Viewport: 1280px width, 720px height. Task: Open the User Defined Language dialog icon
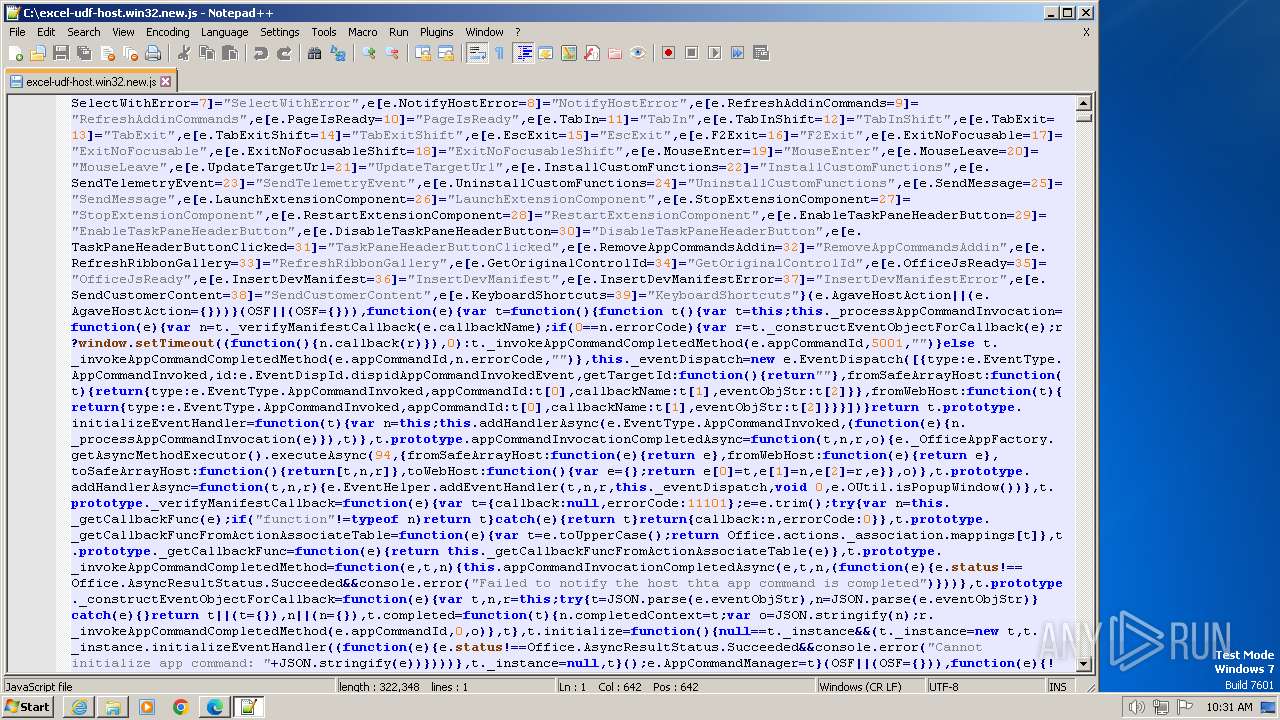click(x=546, y=53)
